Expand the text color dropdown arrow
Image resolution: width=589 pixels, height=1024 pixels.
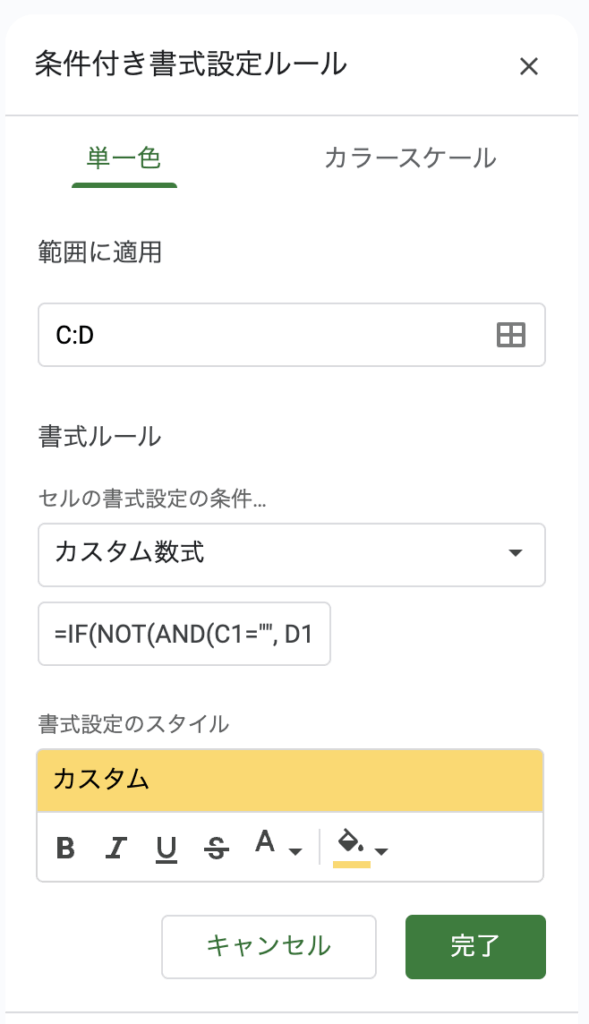[295, 852]
